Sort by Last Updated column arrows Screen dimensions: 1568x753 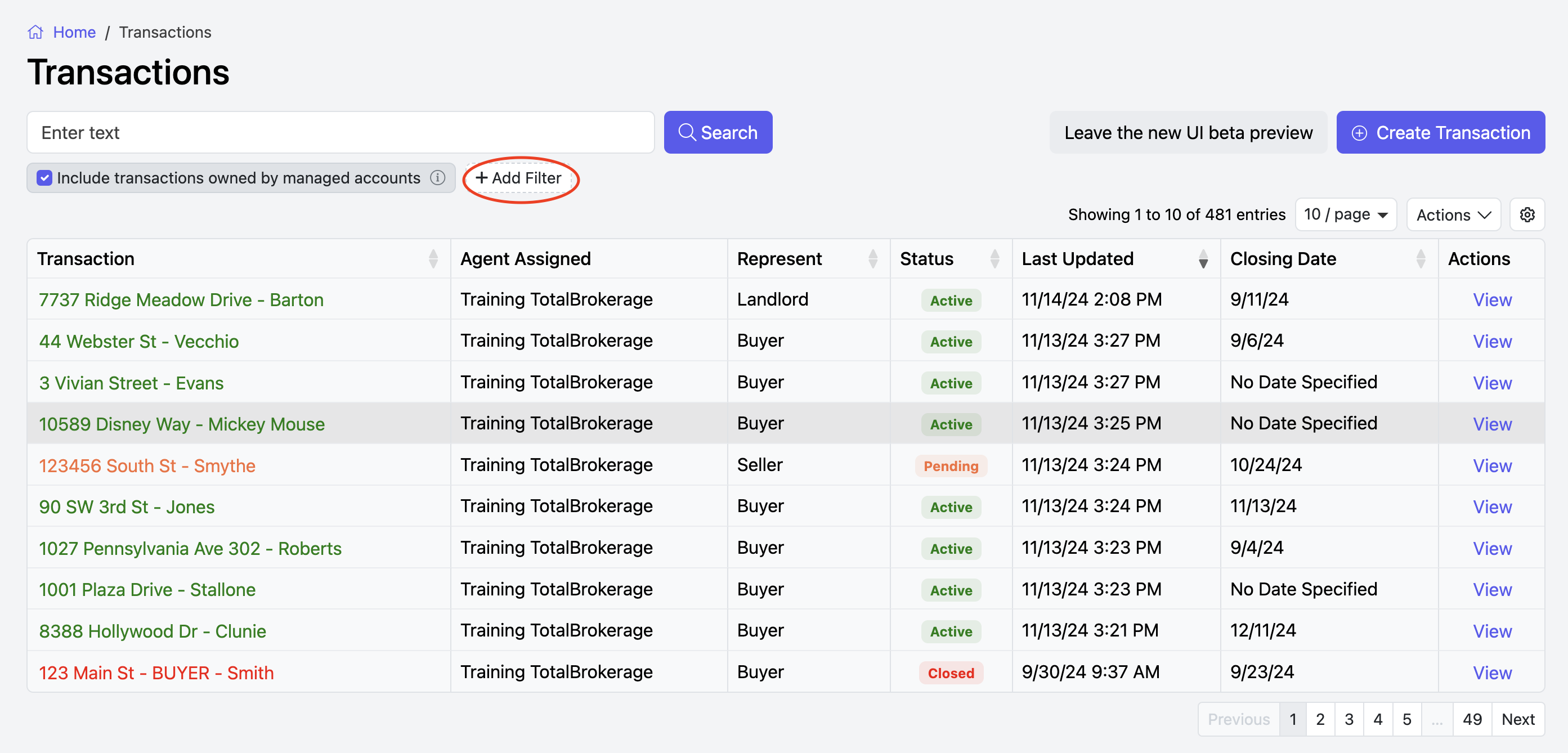pos(1203,259)
